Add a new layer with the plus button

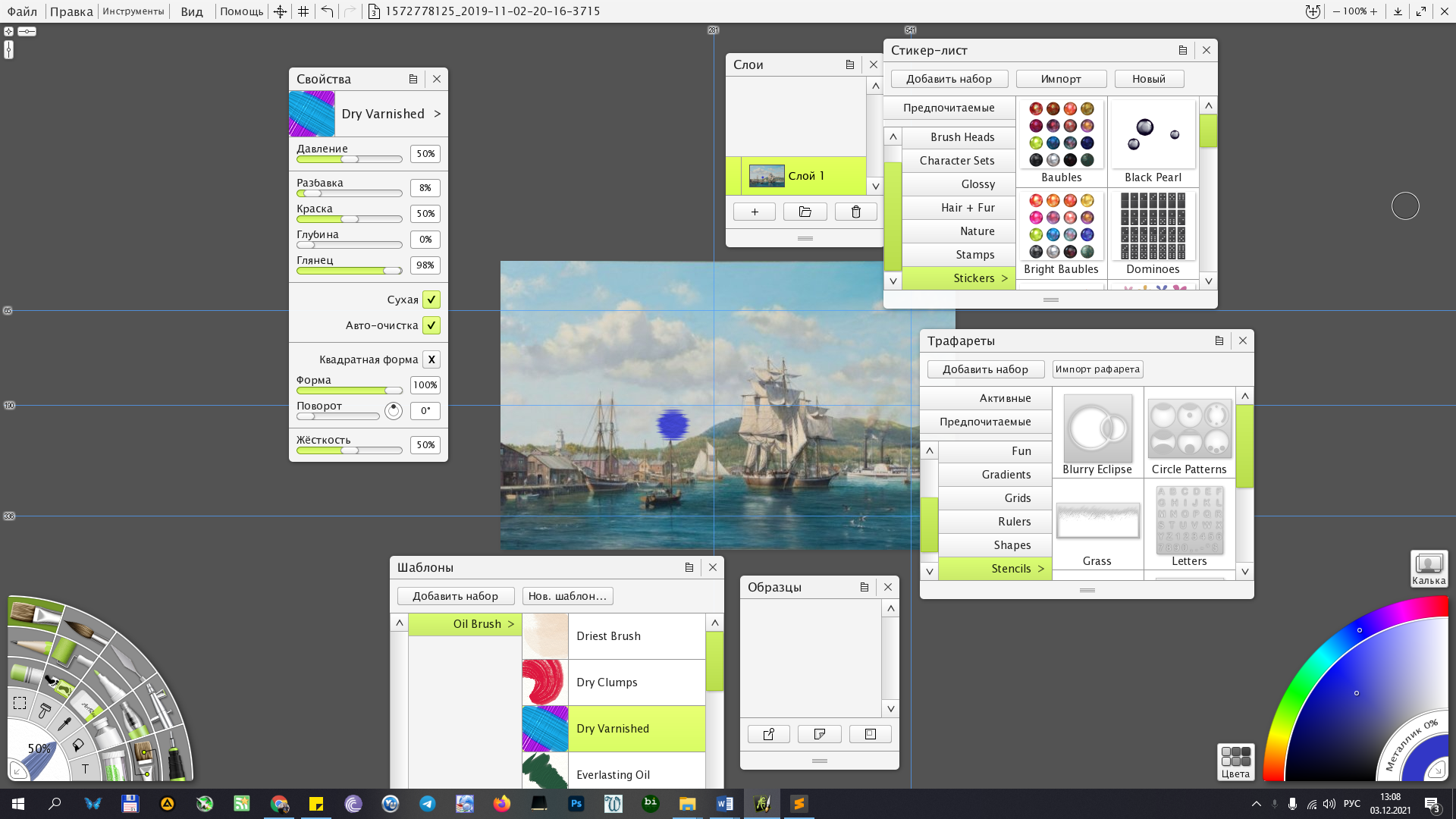point(755,212)
